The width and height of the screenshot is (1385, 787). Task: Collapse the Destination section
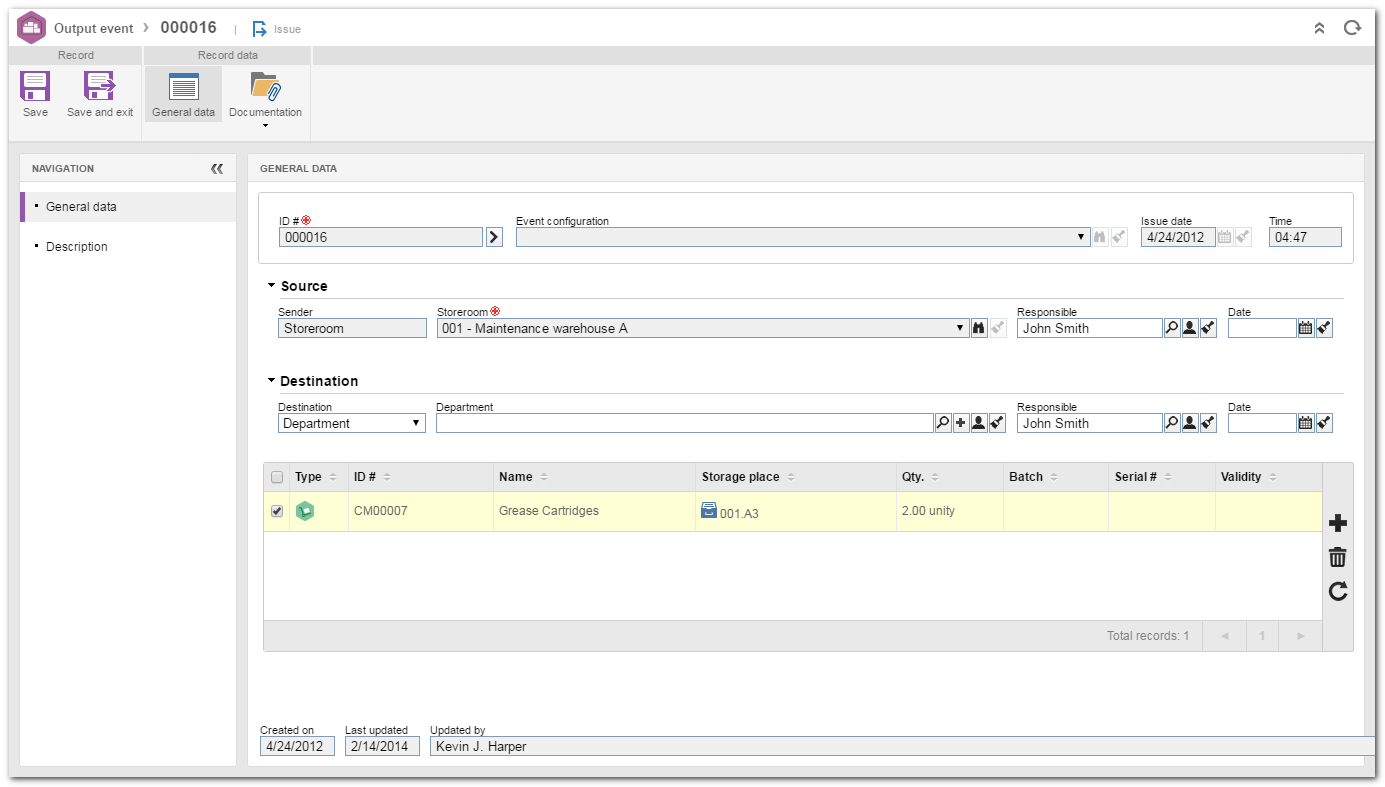click(x=271, y=381)
